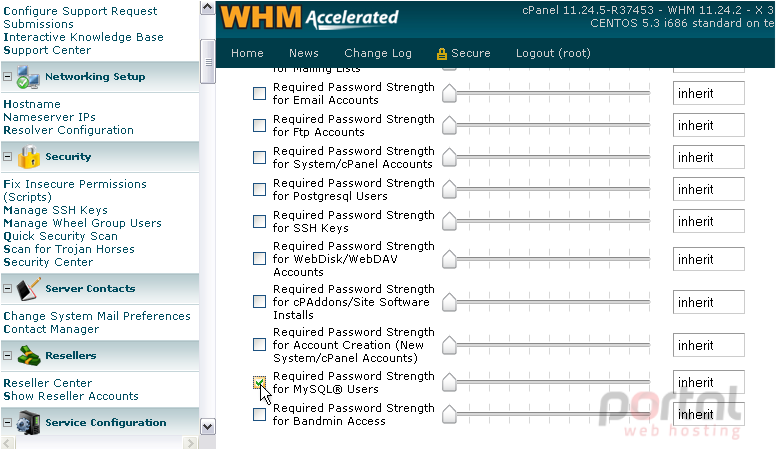Toggle Account Creation password strength checkbox
Image resolution: width=776 pixels, height=450 pixels.
point(259,345)
